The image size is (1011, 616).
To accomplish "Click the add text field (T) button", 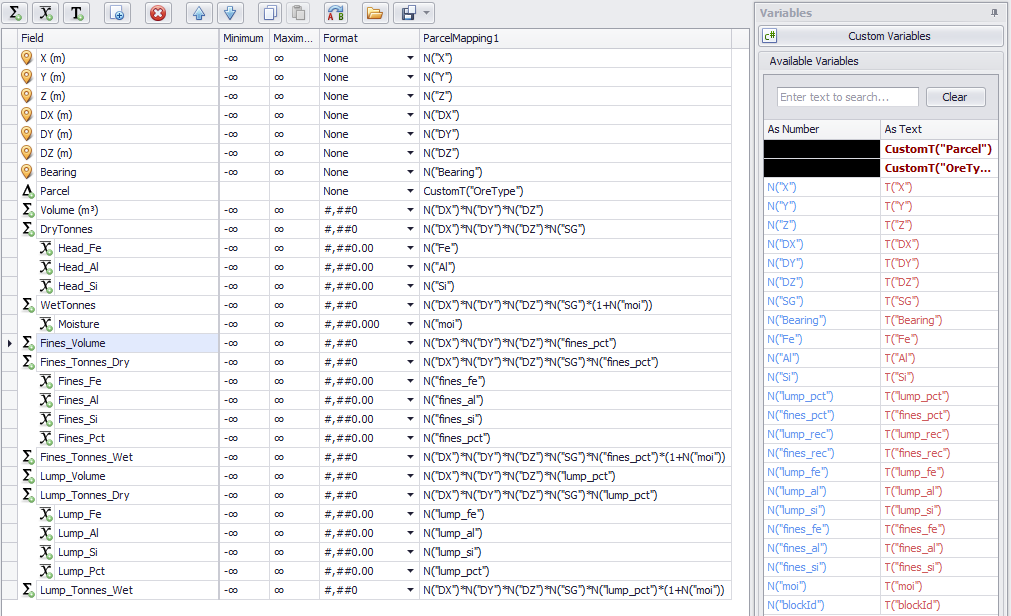I will pyautogui.click(x=76, y=13).
